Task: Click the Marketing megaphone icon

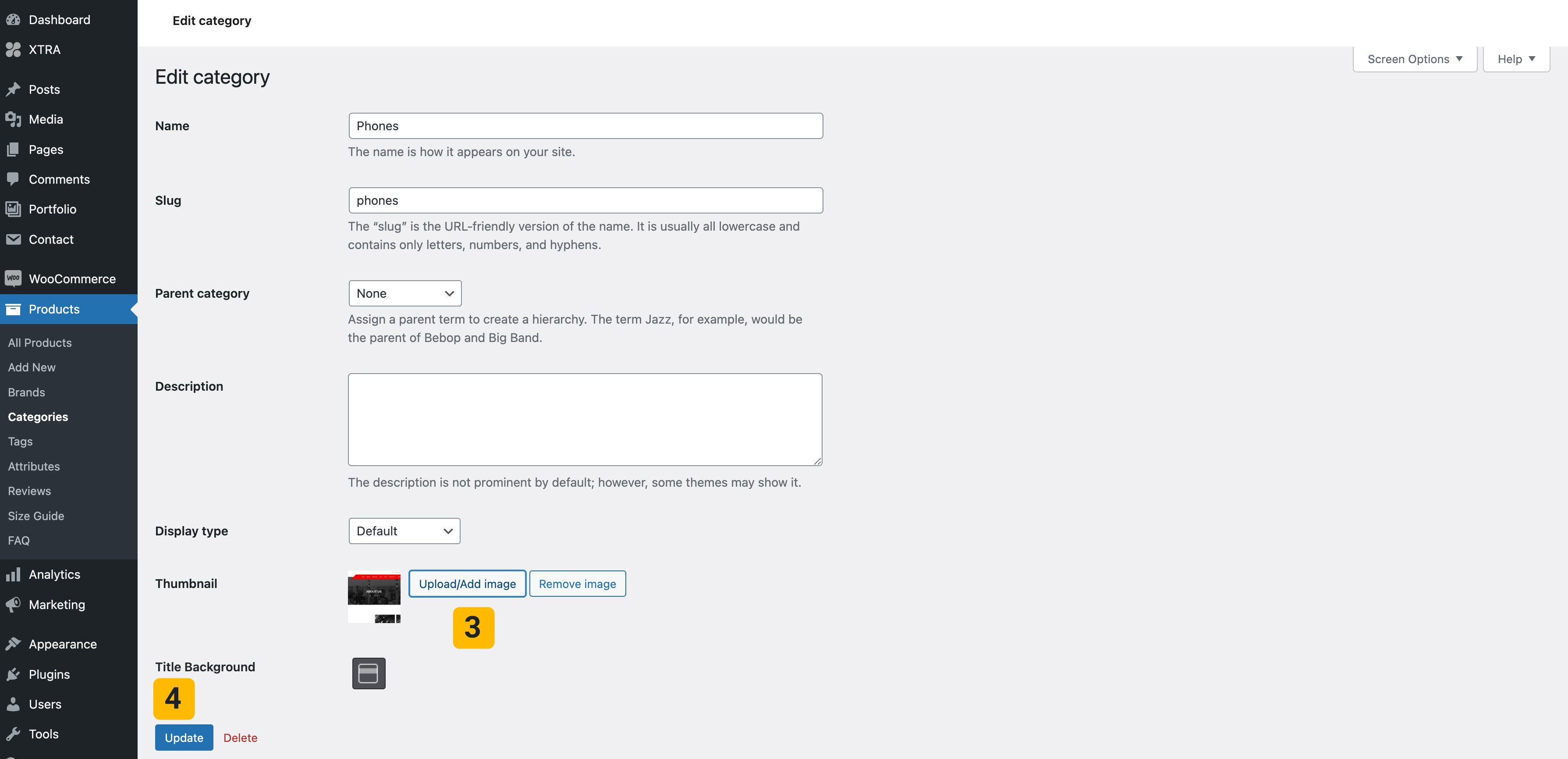Action: (x=13, y=604)
